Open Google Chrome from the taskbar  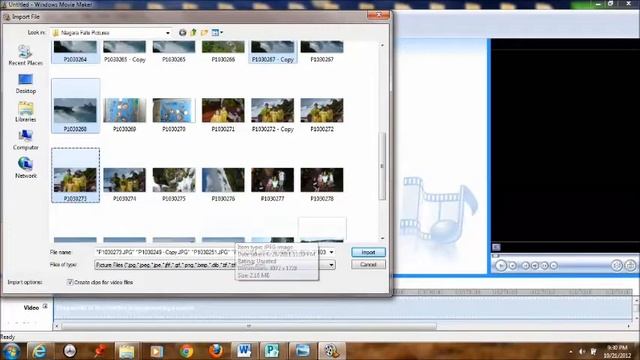tap(186, 351)
